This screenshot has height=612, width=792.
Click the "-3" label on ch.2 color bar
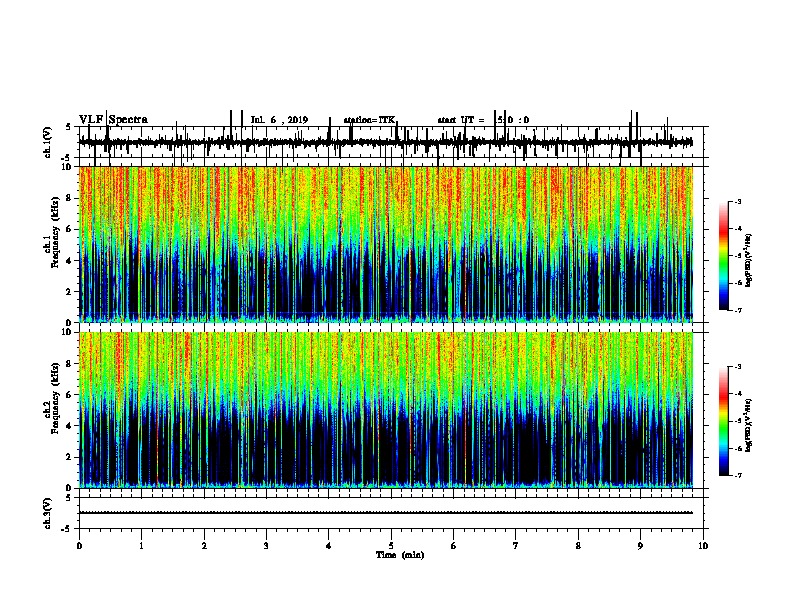737,367
